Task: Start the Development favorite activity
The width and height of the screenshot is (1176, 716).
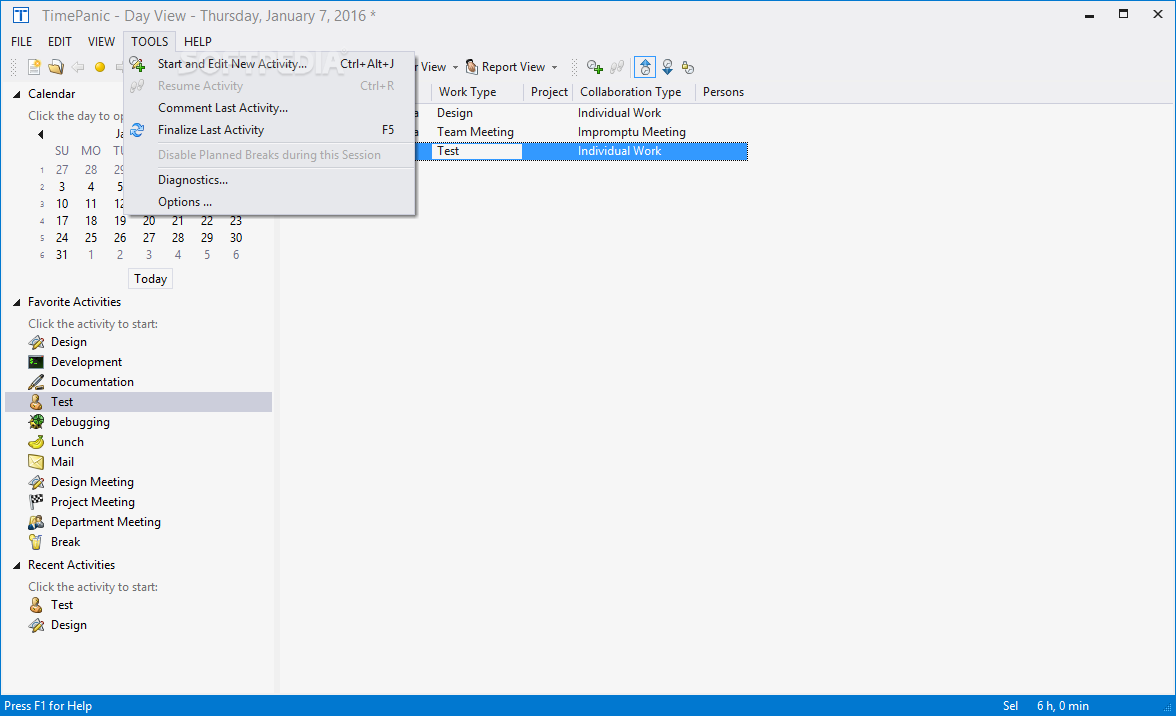Action: click(86, 362)
